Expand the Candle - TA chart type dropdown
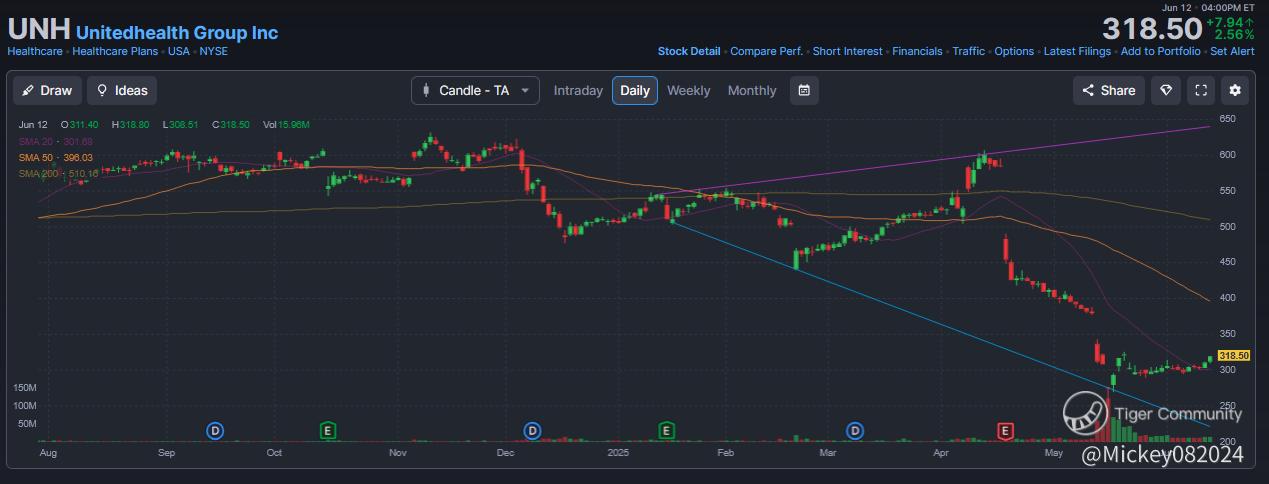Image resolution: width=1269 pixels, height=484 pixels. pos(476,90)
